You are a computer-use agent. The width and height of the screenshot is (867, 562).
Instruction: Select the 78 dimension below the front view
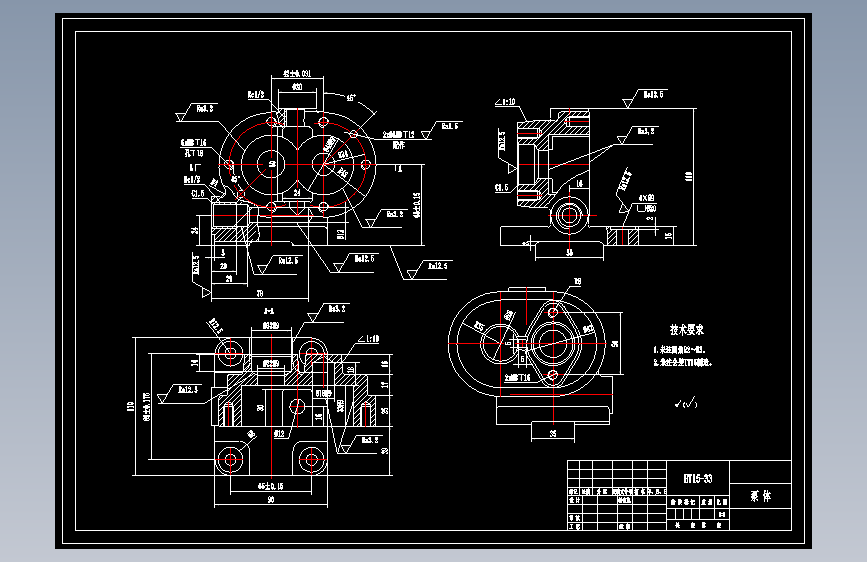coord(260,293)
